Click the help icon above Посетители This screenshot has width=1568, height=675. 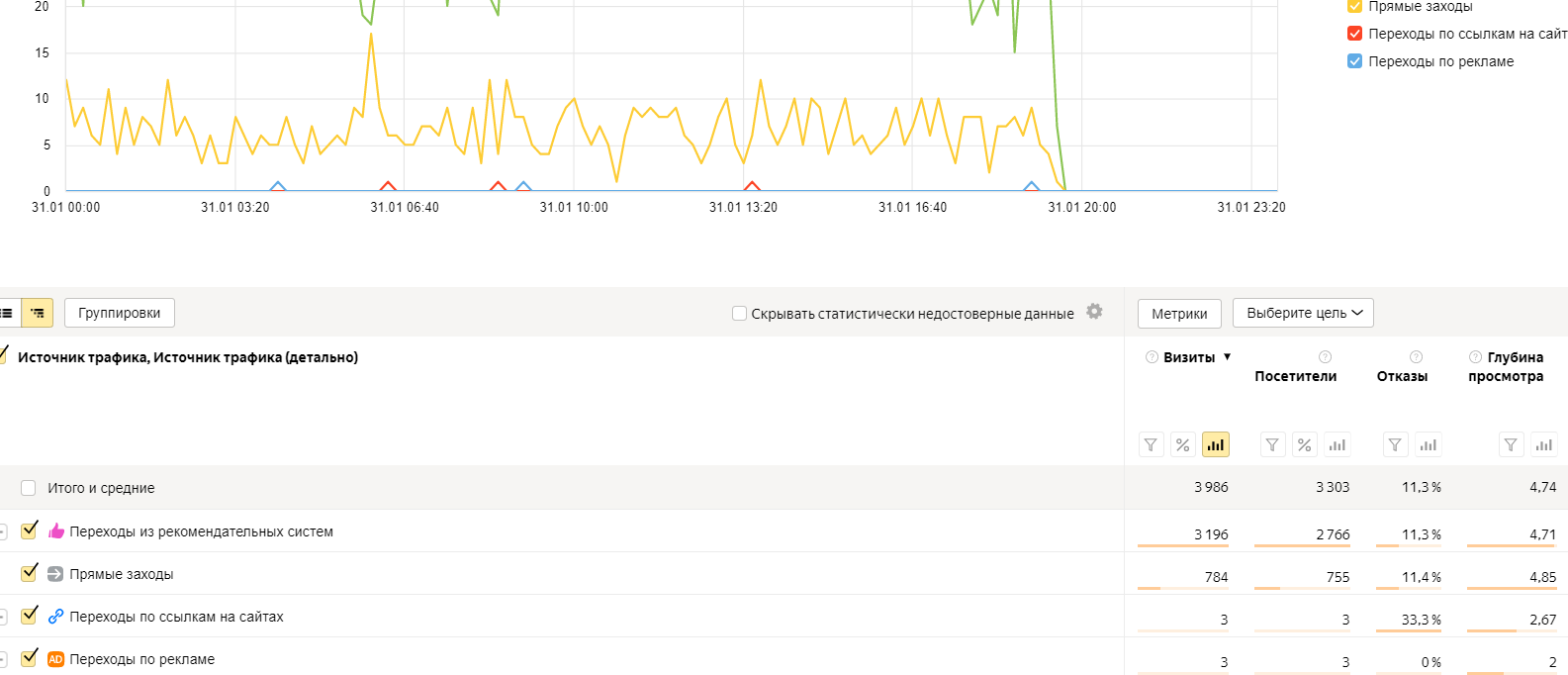tap(1326, 357)
